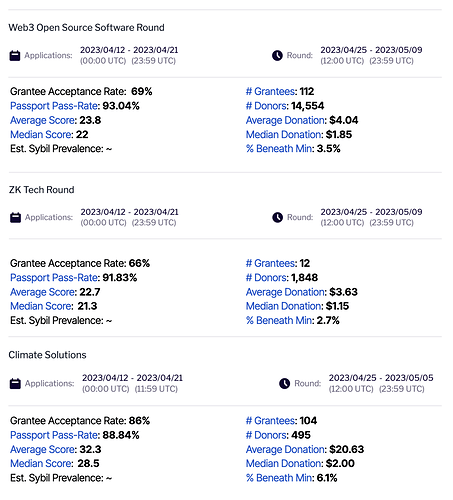Open Average Donation link showing $20.63
The width and height of the screenshot is (453, 500).
point(286,449)
